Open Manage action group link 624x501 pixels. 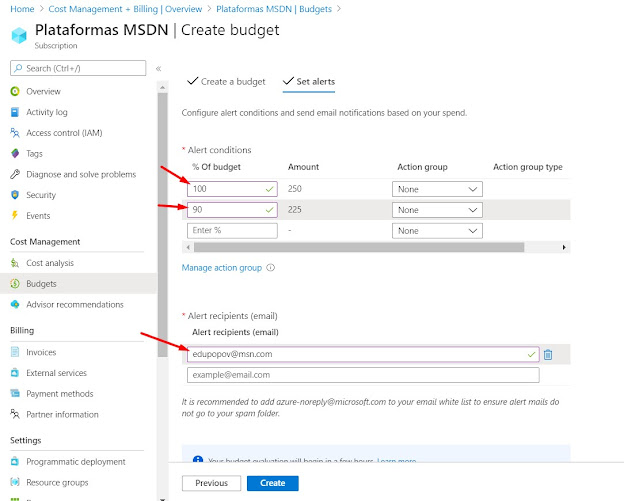(x=222, y=268)
